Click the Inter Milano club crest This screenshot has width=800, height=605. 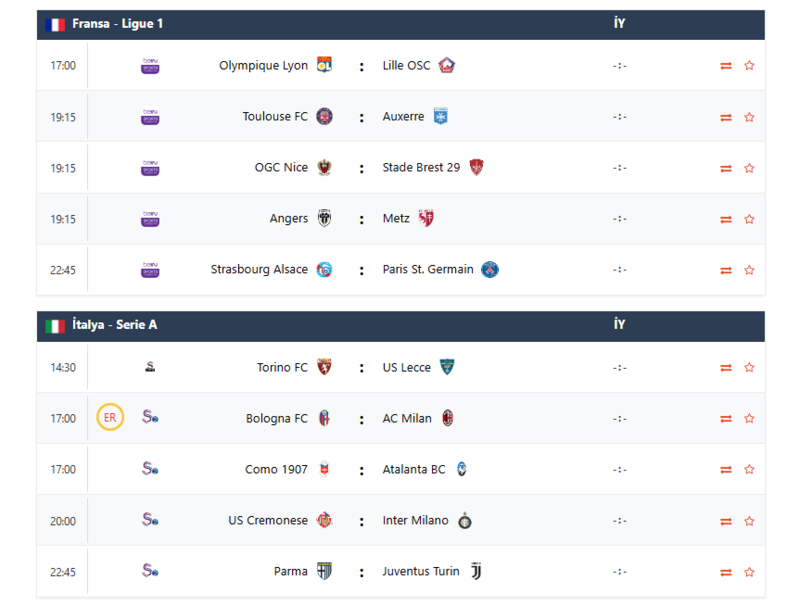point(465,521)
